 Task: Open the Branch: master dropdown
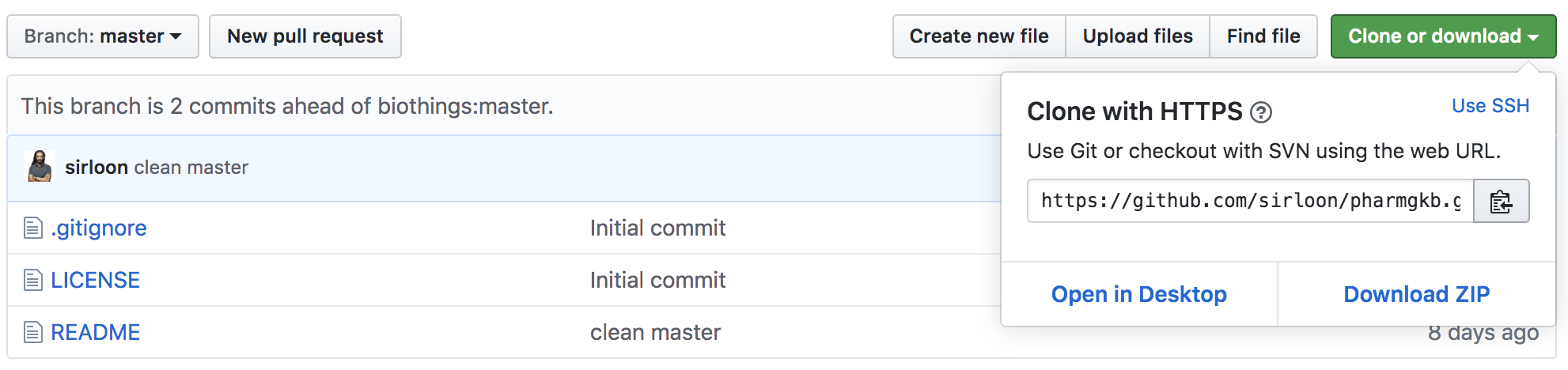(x=103, y=36)
